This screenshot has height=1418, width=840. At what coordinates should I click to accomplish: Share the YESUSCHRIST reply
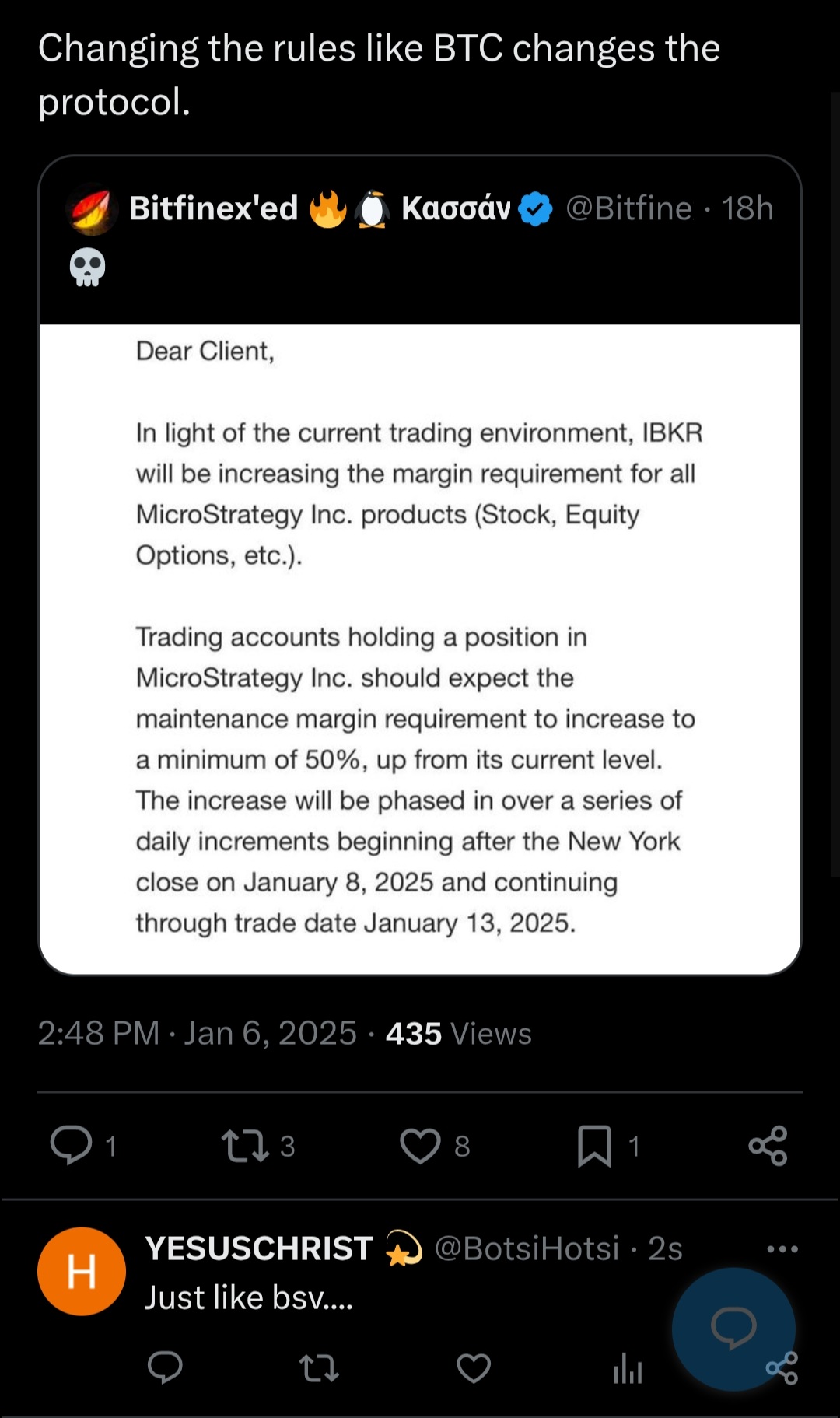[x=782, y=1367]
